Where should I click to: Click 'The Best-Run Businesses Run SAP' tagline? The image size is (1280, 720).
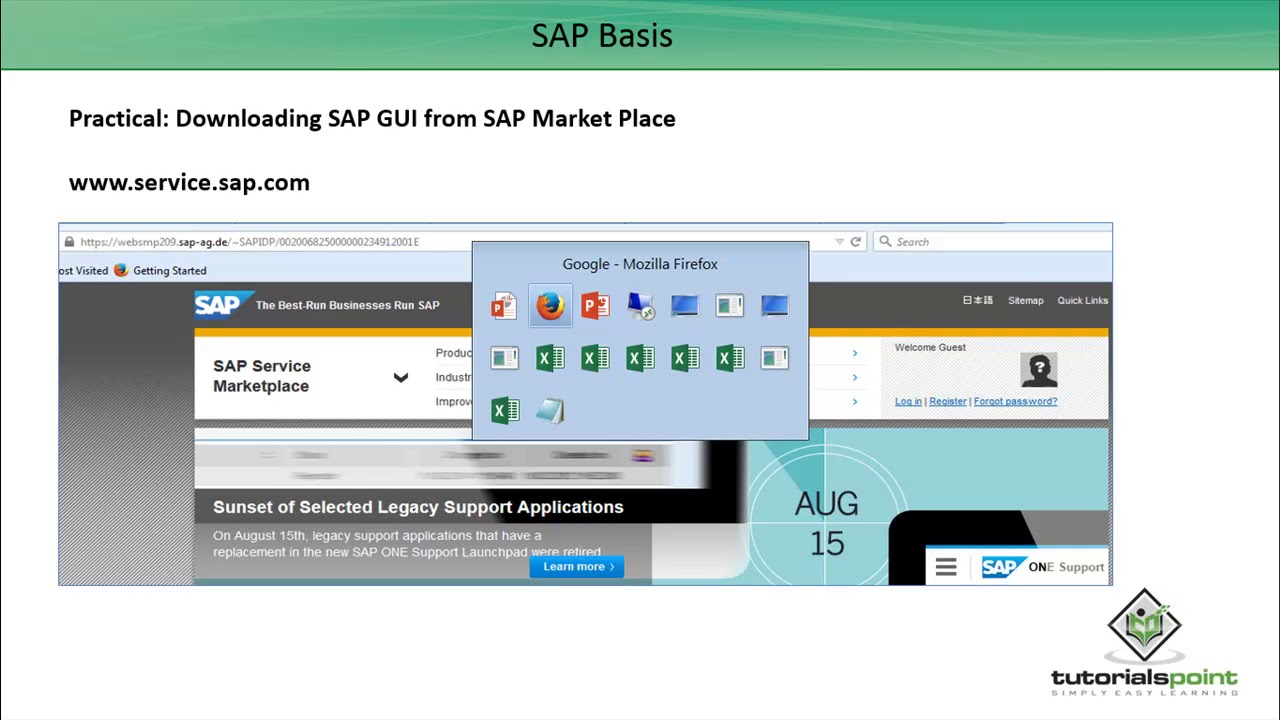[x=347, y=305]
